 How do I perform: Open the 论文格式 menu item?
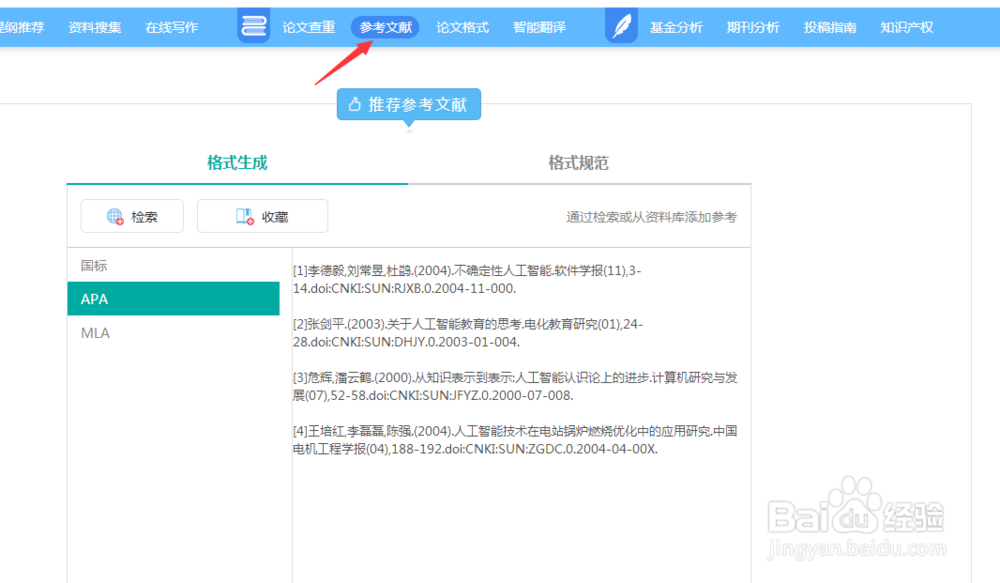point(462,27)
